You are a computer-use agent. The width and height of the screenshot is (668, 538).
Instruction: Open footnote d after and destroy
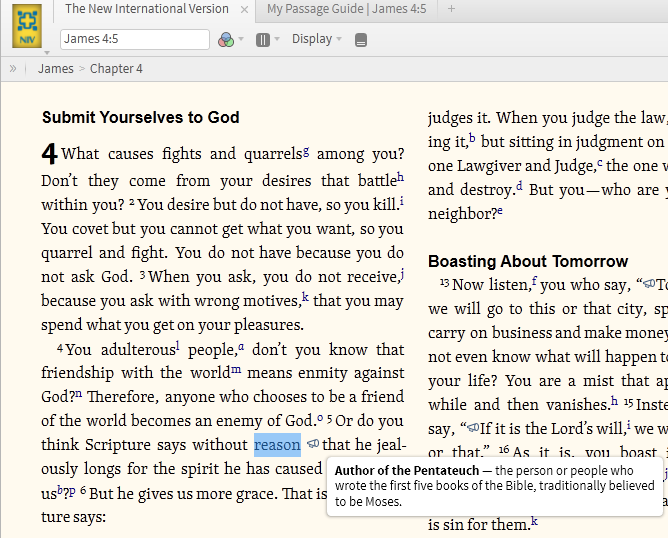(519, 186)
